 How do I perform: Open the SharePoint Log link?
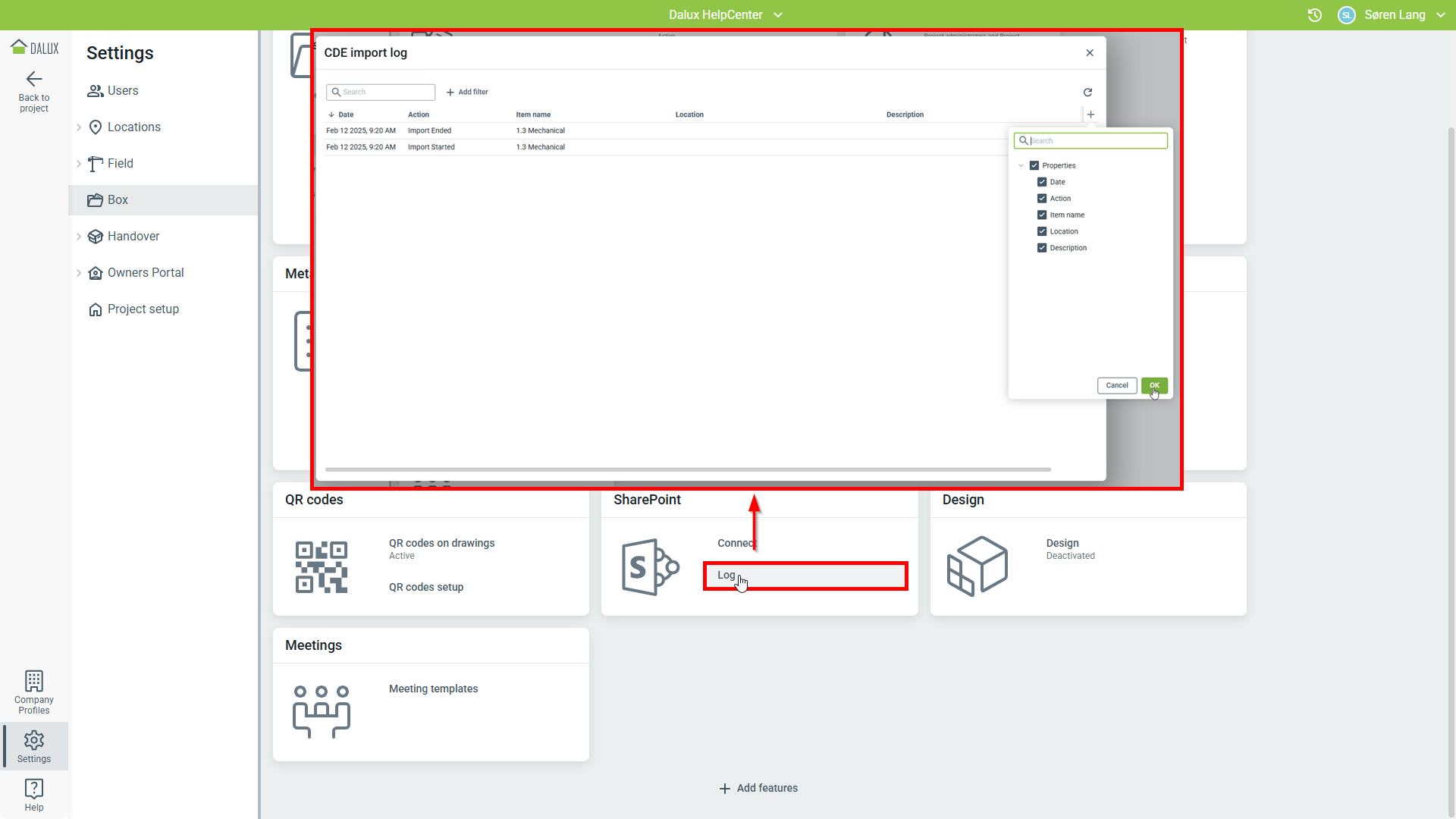tap(726, 575)
